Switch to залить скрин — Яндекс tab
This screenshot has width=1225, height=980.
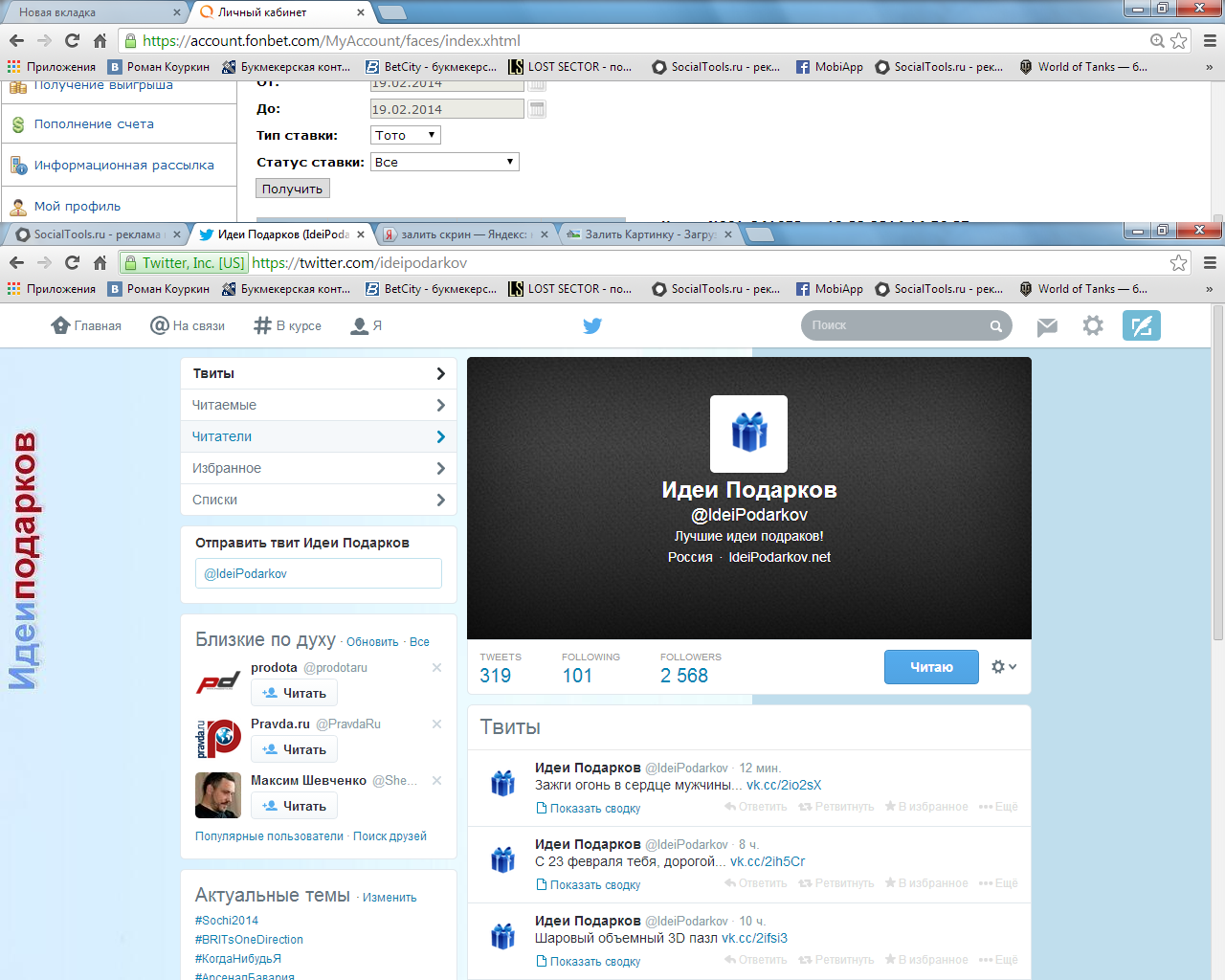[464, 234]
